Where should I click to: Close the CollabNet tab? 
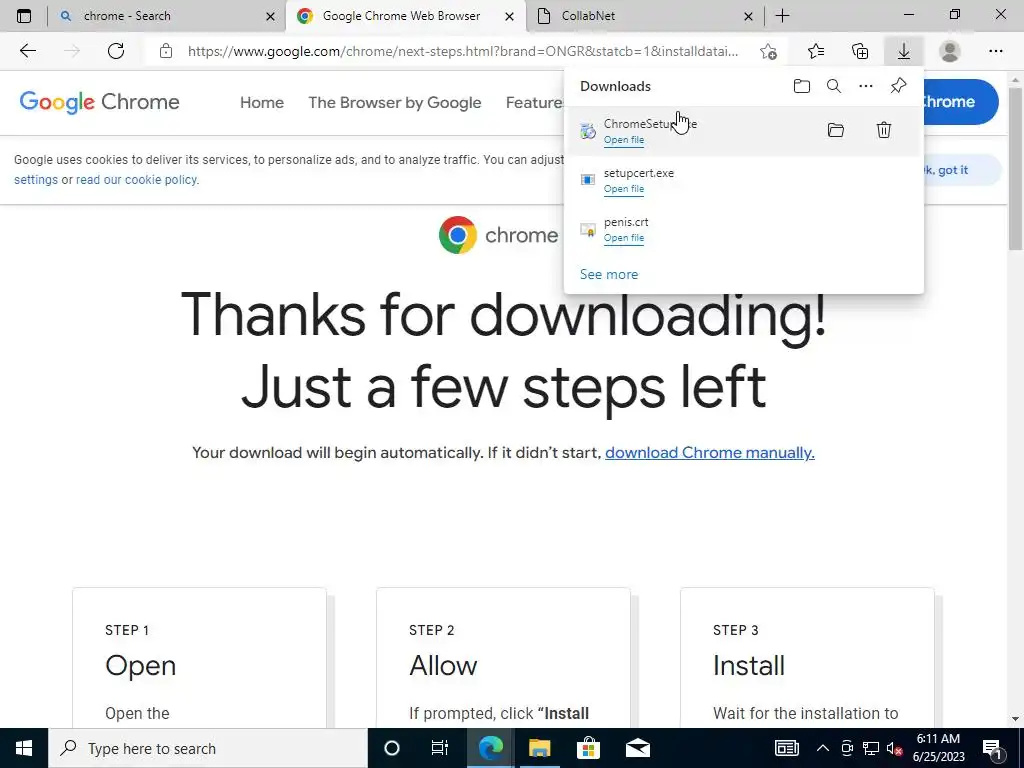click(748, 16)
